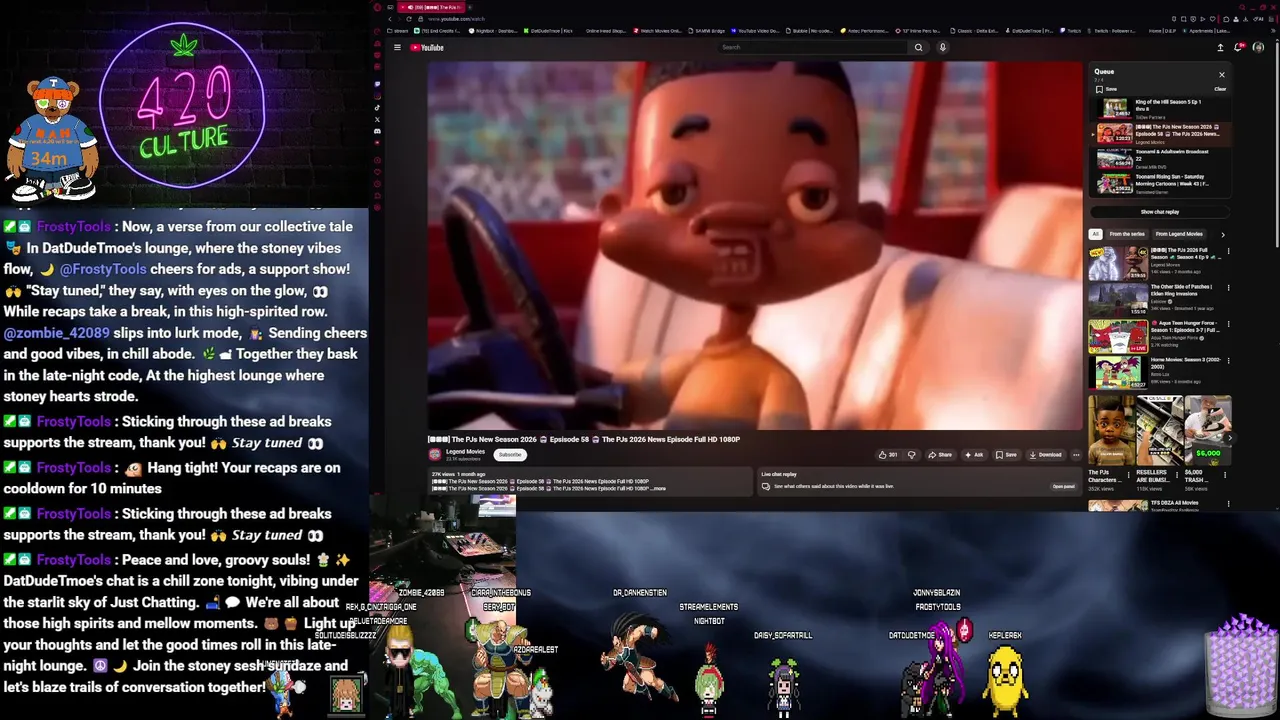The image size is (1280, 720).
Task: Open the $6,000 TRASH short
Action: click(x=1207, y=430)
